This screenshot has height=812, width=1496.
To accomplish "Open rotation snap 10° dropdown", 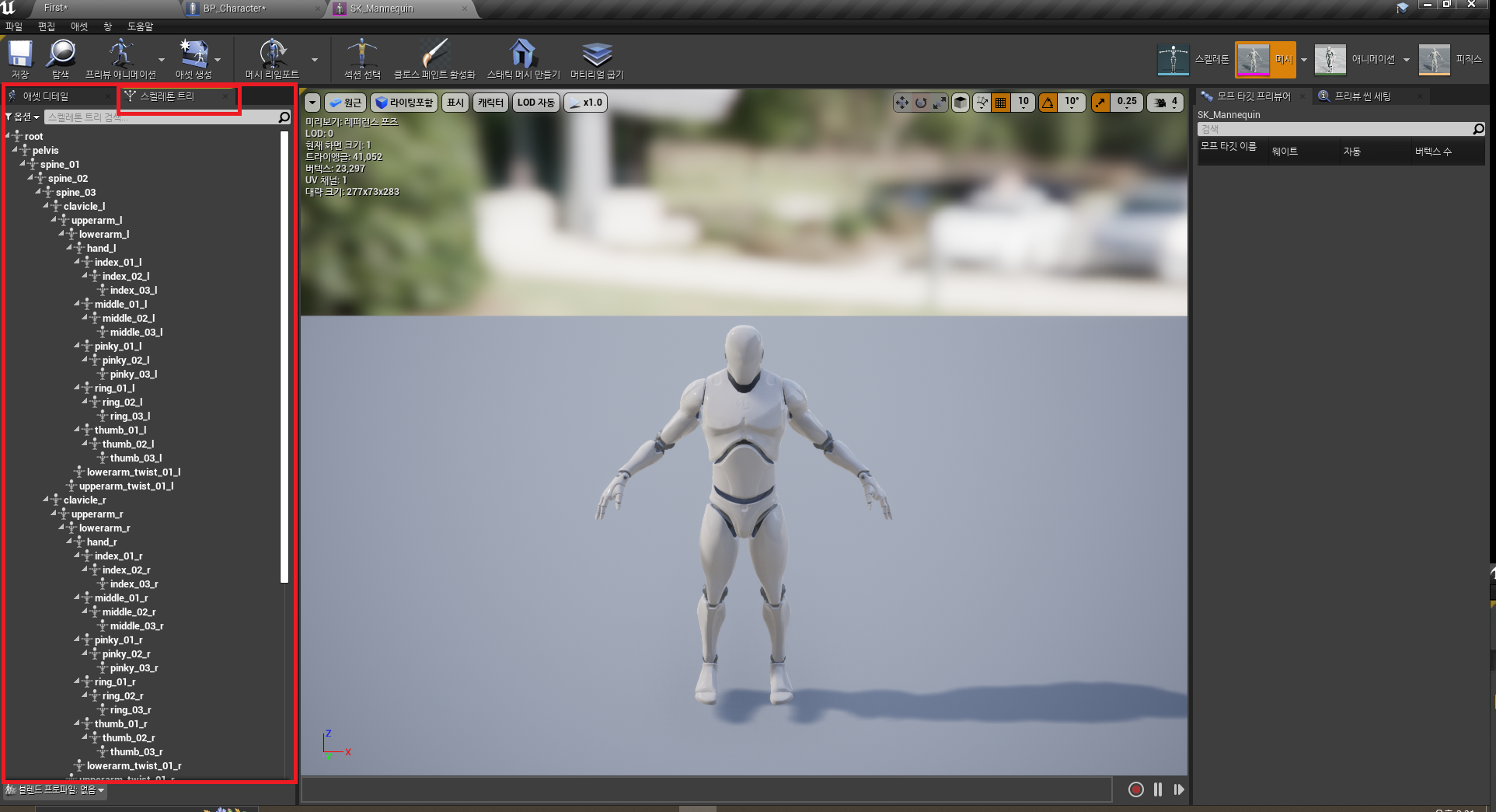I will [x=1072, y=103].
